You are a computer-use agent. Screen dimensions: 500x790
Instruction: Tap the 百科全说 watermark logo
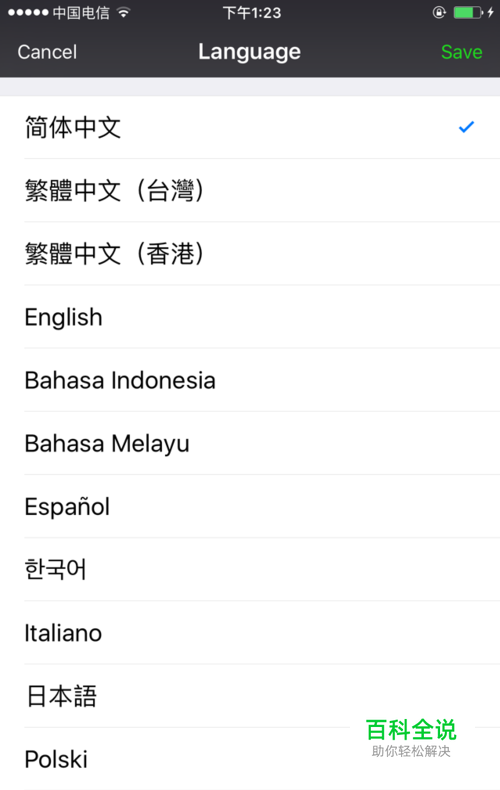click(x=411, y=738)
